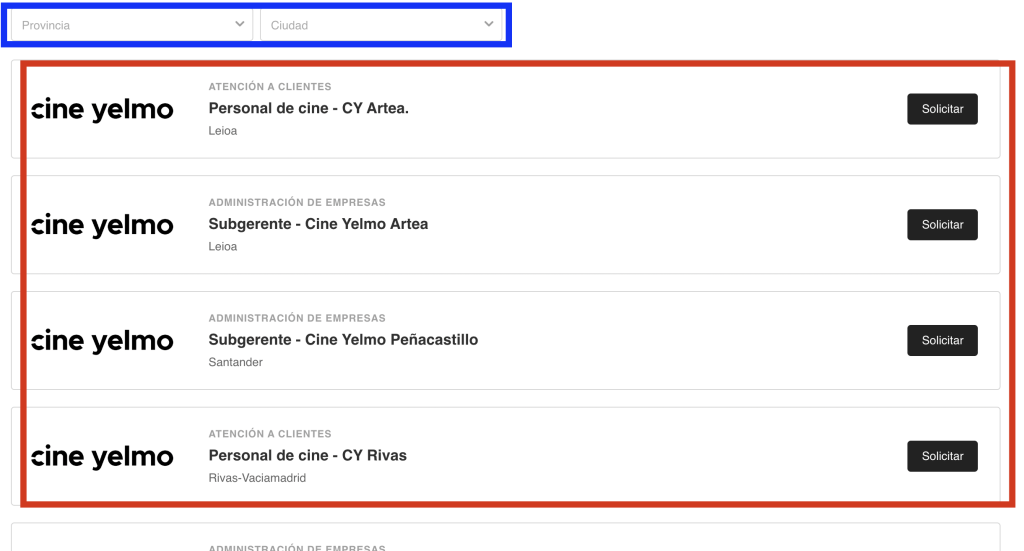Click Solicitar for Subgerente - Cine Yelmo Artea
Viewport: 1024px width, 551px height.
point(942,225)
